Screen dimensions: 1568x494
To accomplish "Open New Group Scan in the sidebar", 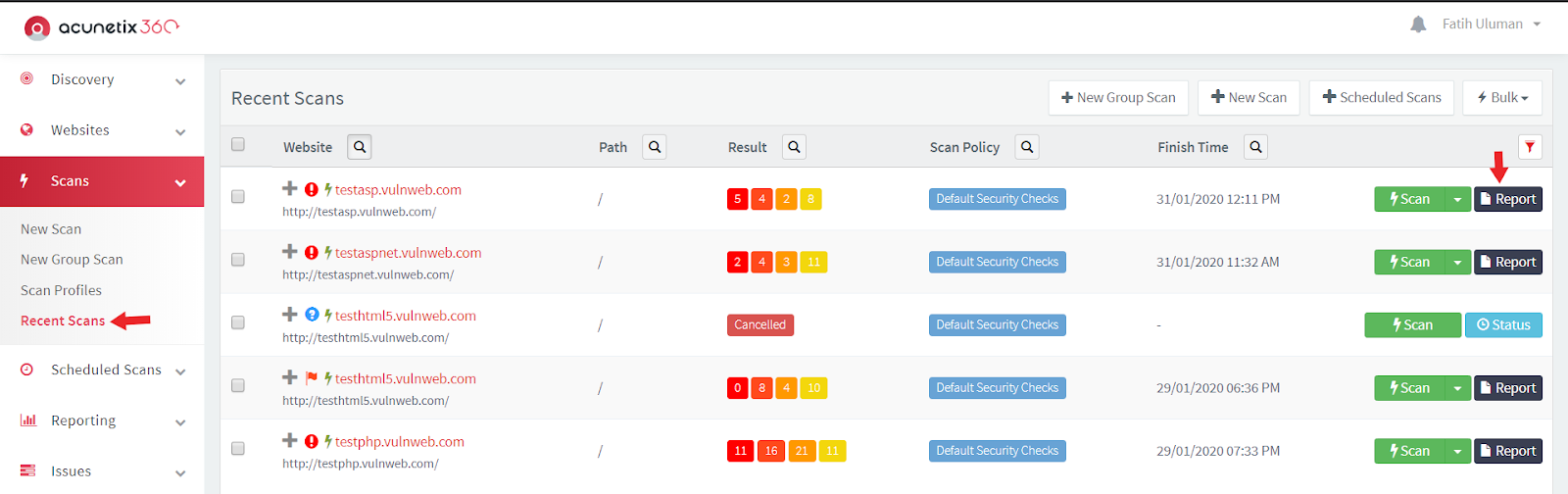I will pos(72,260).
